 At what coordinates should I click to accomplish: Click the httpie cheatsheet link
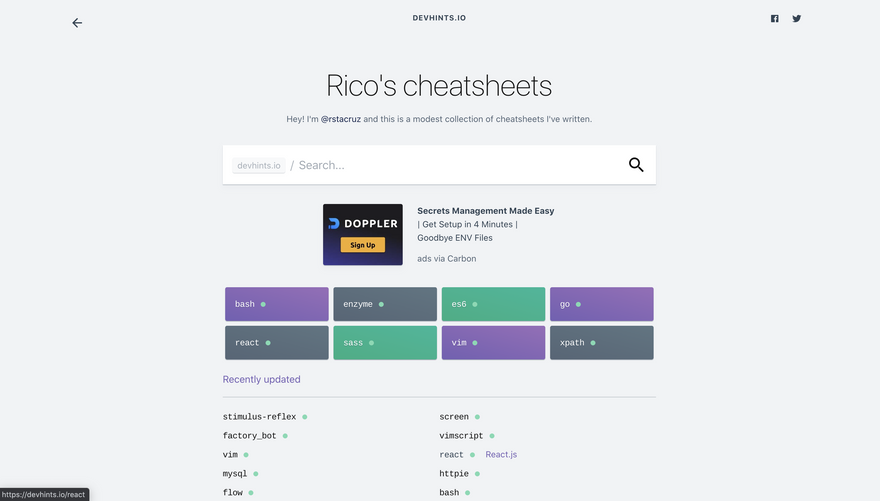pos(454,474)
